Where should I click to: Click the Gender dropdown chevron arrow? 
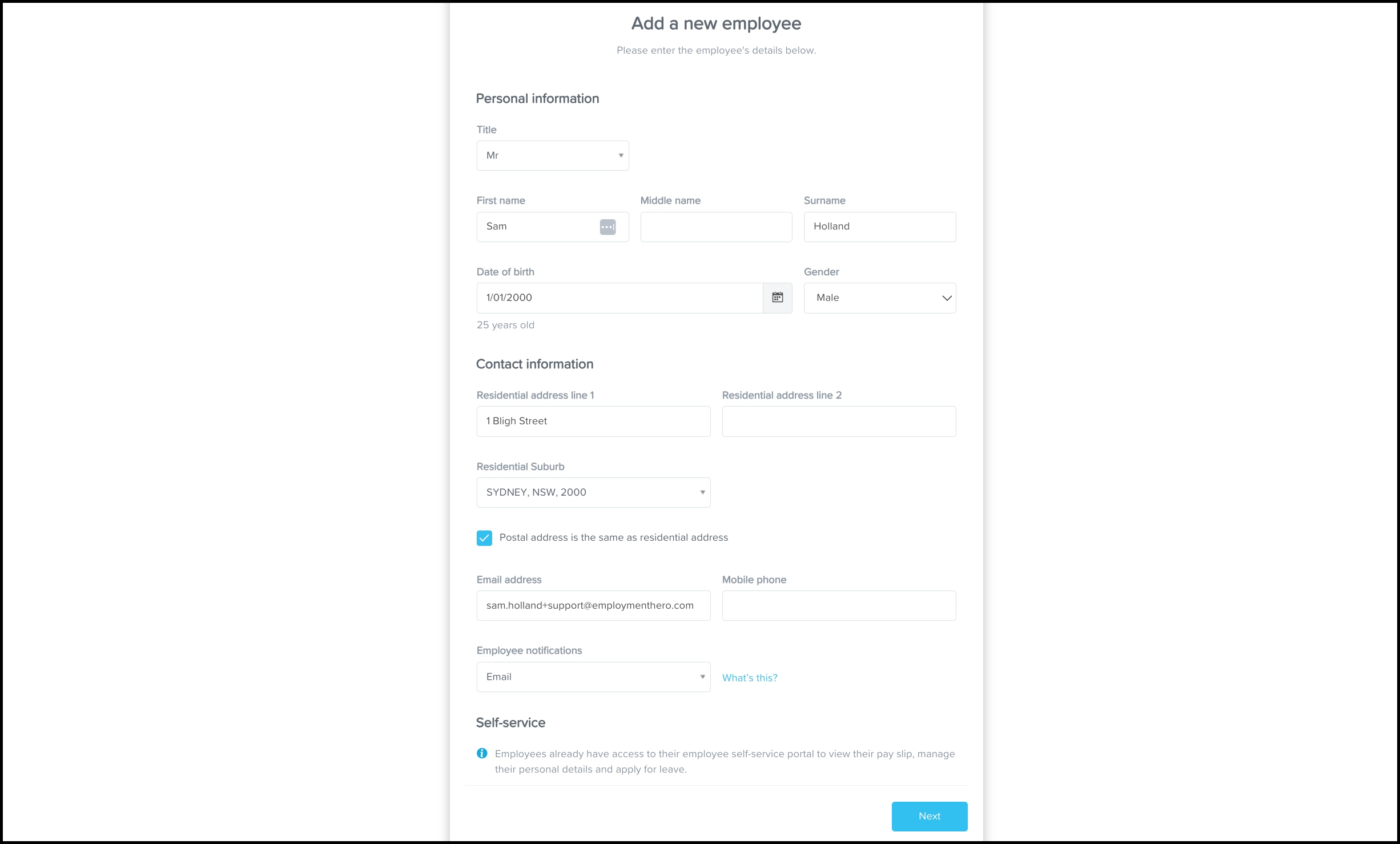pos(946,298)
